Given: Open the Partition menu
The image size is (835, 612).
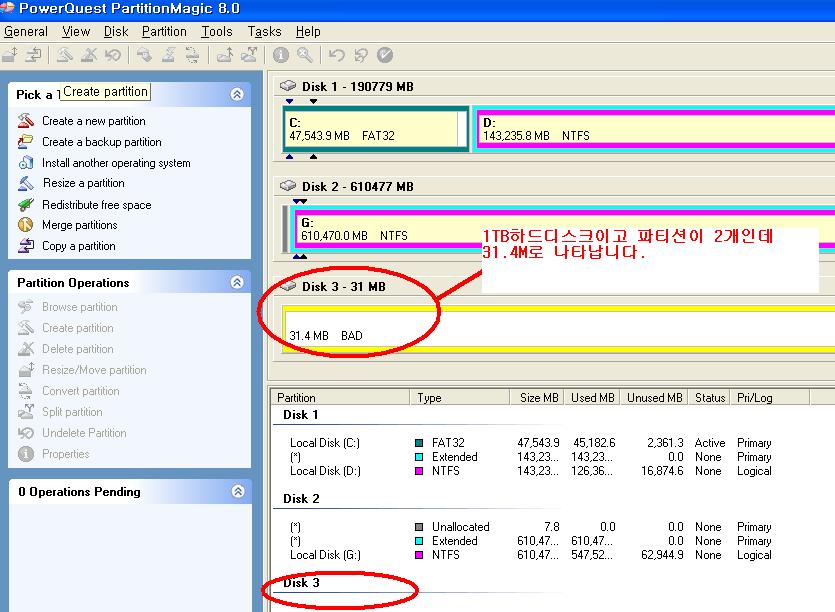Looking at the screenshot, I should pos(164,31).
